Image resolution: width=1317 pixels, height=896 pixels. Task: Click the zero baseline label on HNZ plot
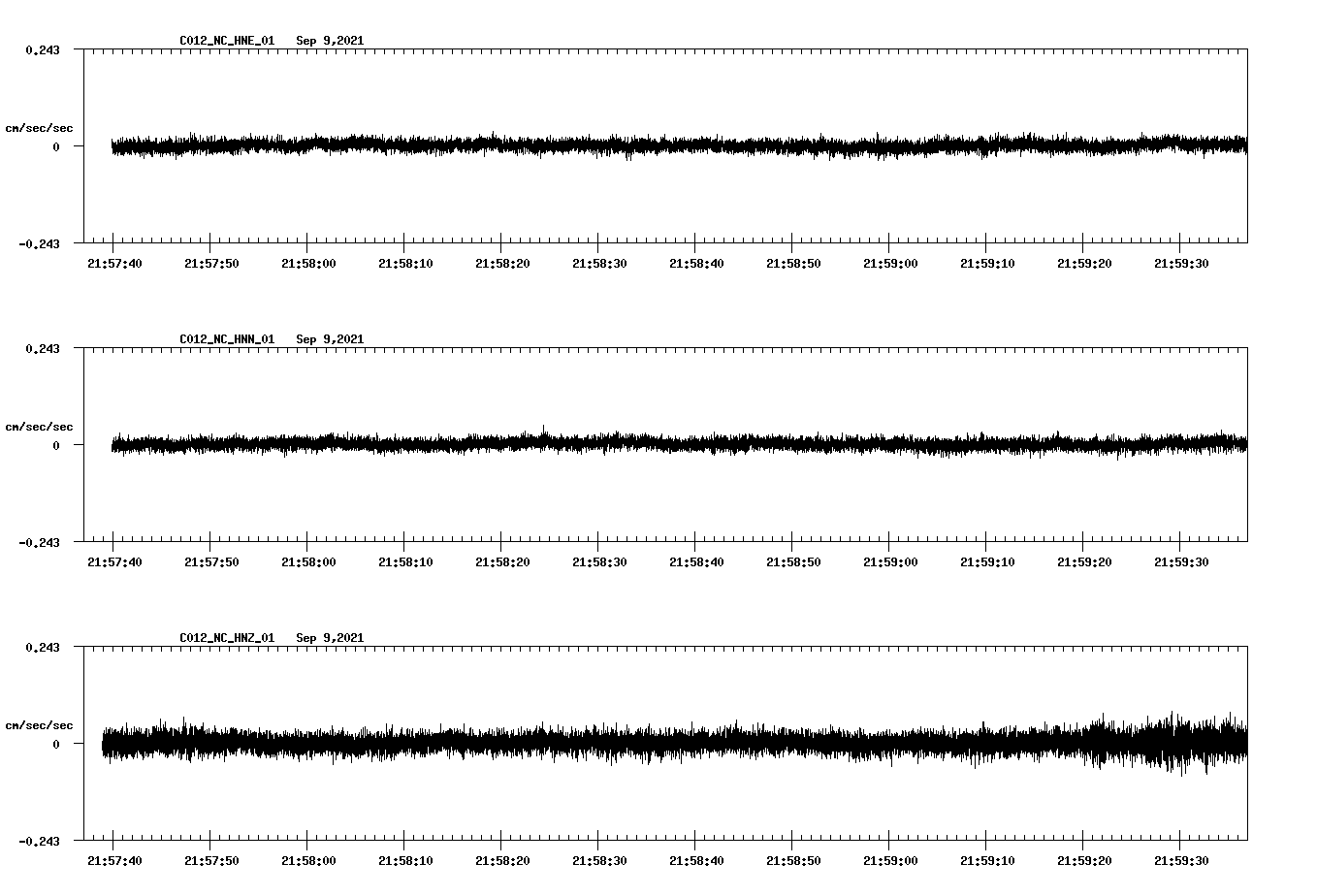tap(56, 744)
